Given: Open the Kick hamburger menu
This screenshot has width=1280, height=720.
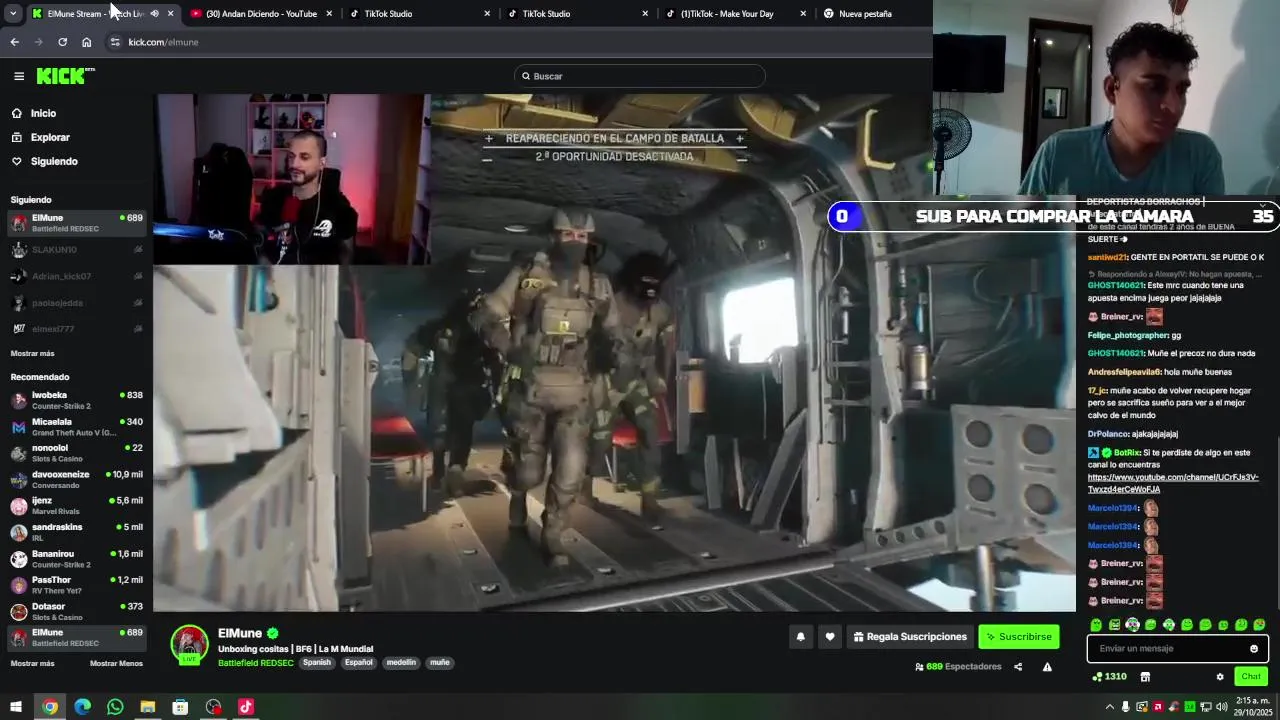Looking at the screenshot, I should [x=19, y=76].
